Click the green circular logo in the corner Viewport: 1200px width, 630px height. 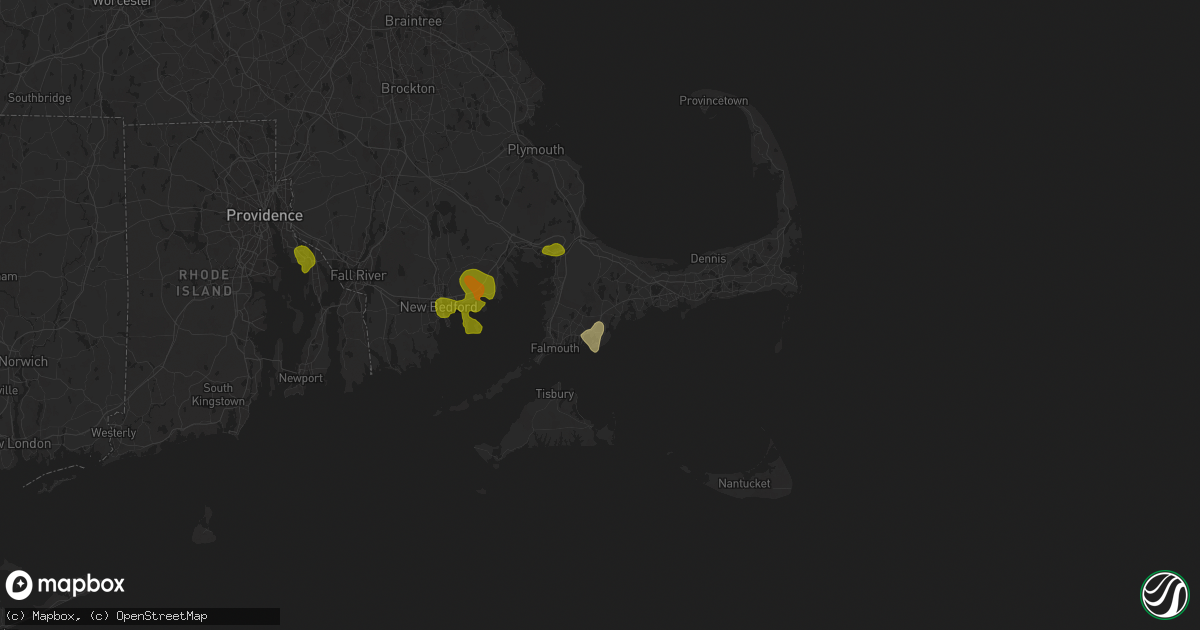pos(1164,594)
